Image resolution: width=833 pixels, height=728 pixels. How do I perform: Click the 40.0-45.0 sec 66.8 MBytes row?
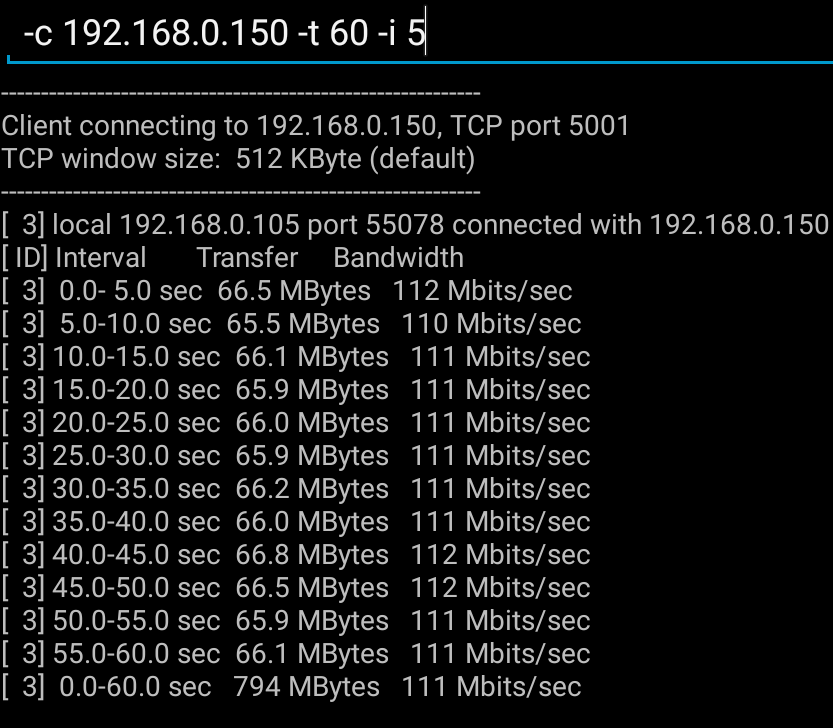296,555
